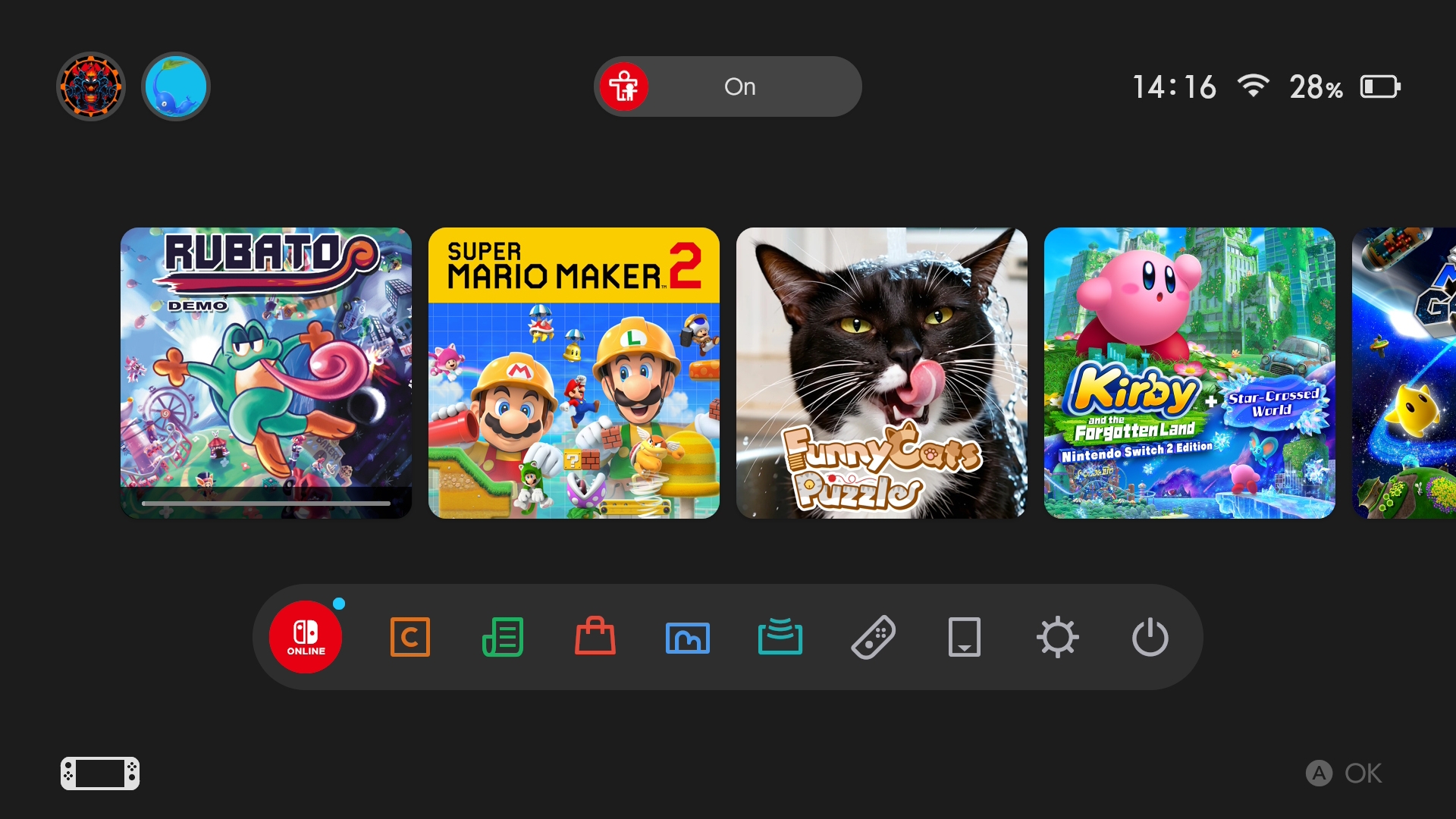Select the Bowser user profile

(91, 86)
